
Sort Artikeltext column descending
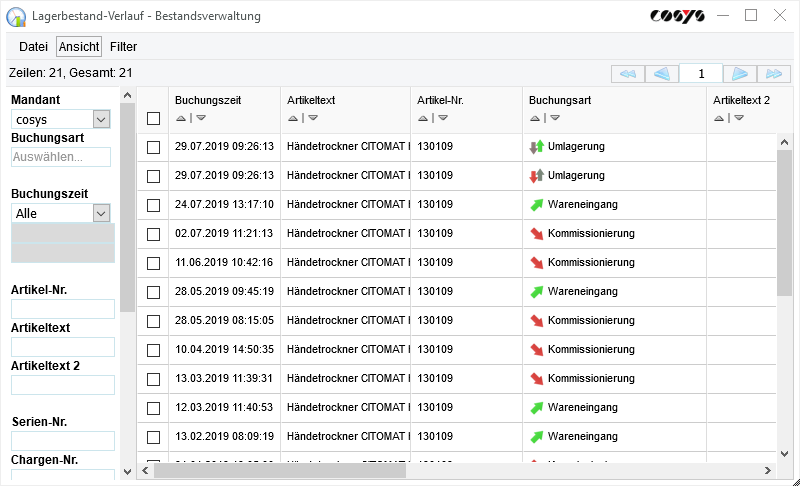click(313, 118)
